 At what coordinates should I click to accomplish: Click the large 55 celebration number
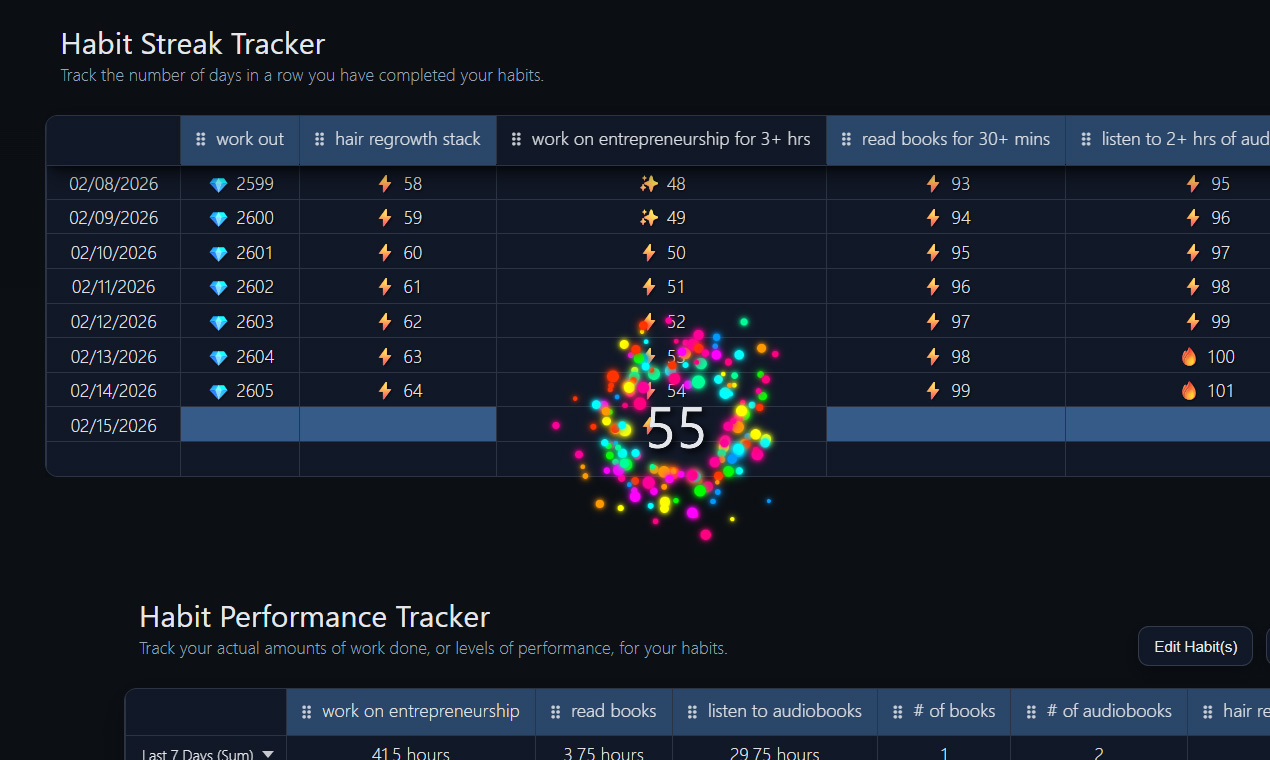pos(676,429)
